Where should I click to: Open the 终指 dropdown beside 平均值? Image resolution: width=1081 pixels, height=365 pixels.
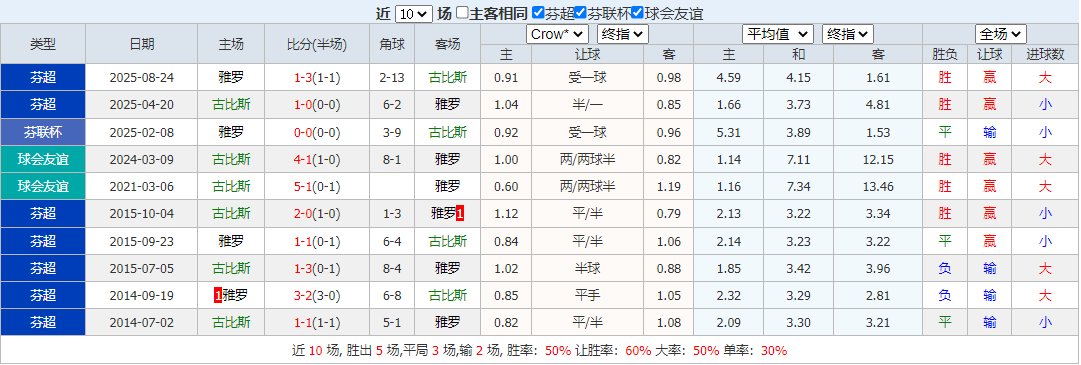(x=848, y=34)
